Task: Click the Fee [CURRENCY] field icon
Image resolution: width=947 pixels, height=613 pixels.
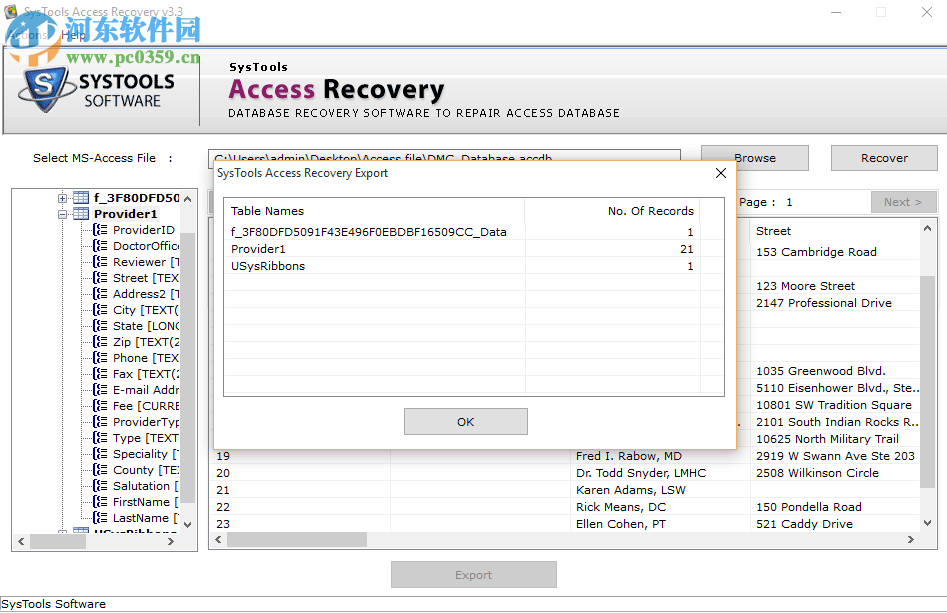Action: click(98, 405)
